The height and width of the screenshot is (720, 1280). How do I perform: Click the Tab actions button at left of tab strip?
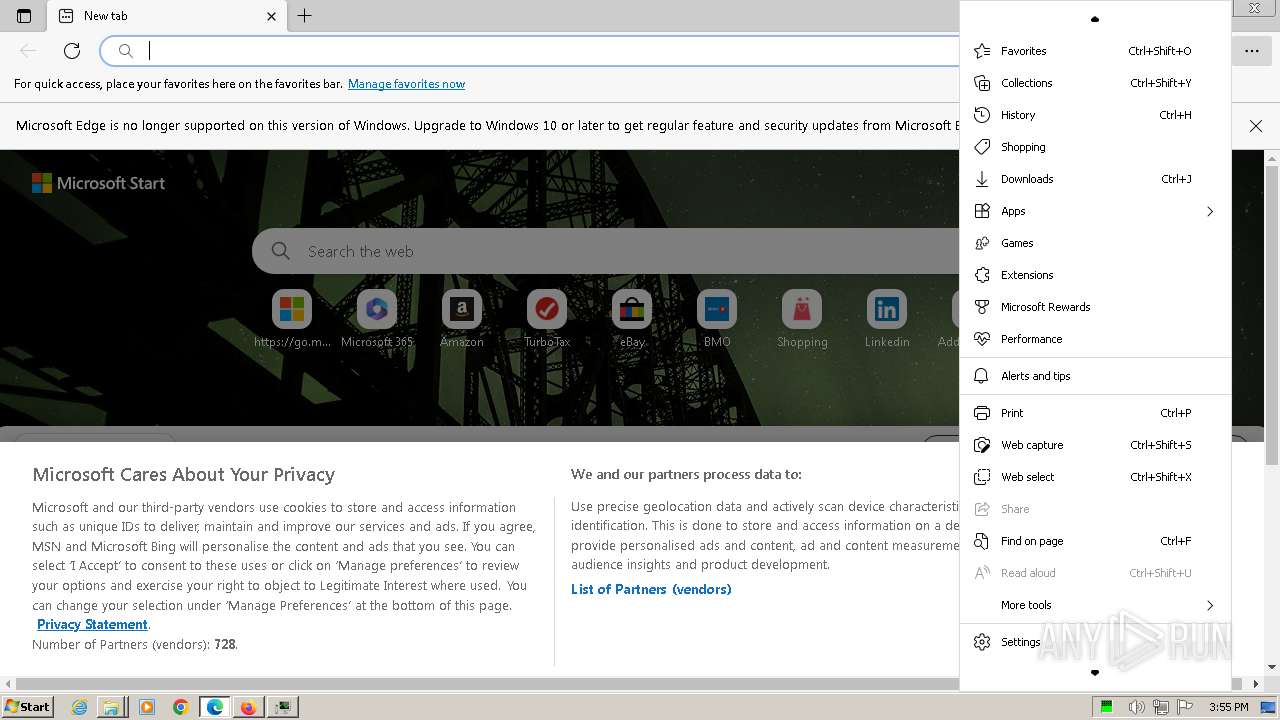tap(24, 16)
